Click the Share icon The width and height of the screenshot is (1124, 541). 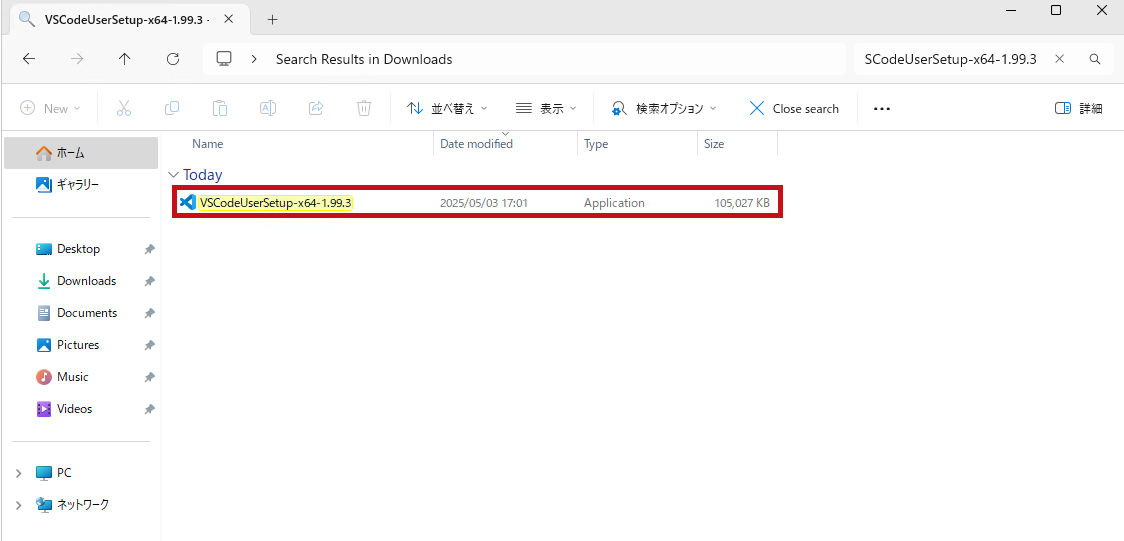tap(316, 108)
